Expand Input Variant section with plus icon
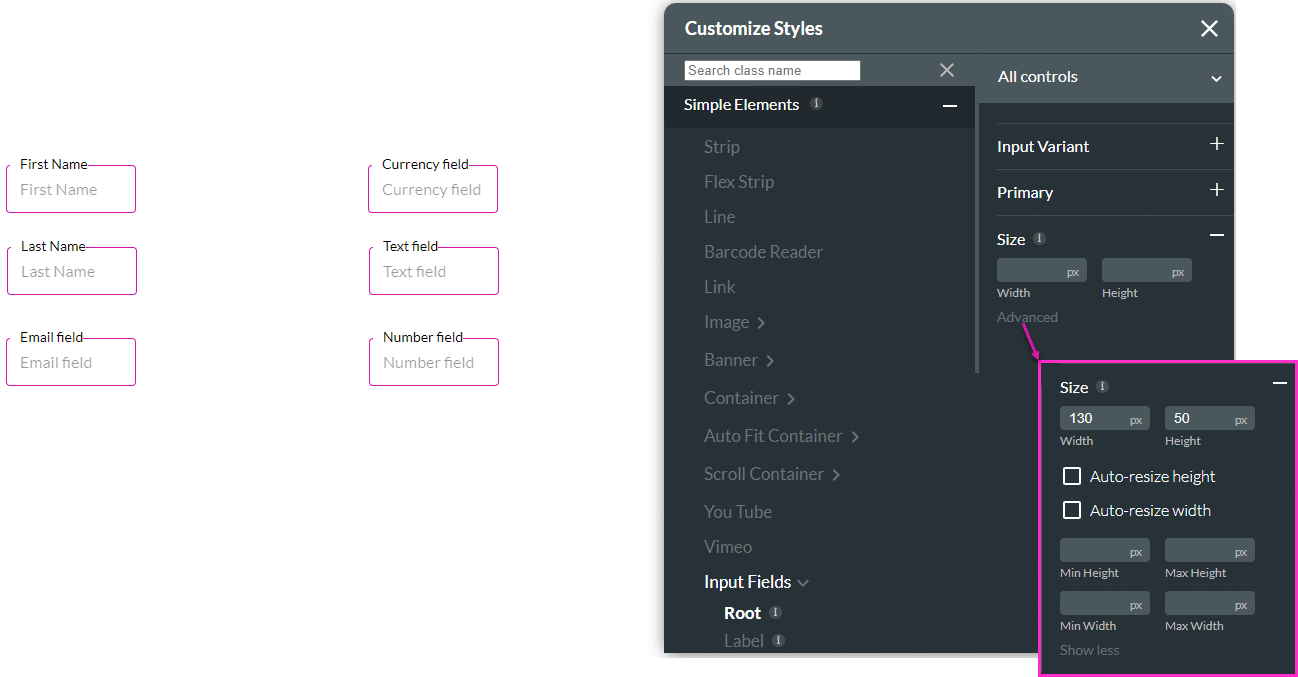The width and height of the screenshot is (1298, 677). 1216,144
